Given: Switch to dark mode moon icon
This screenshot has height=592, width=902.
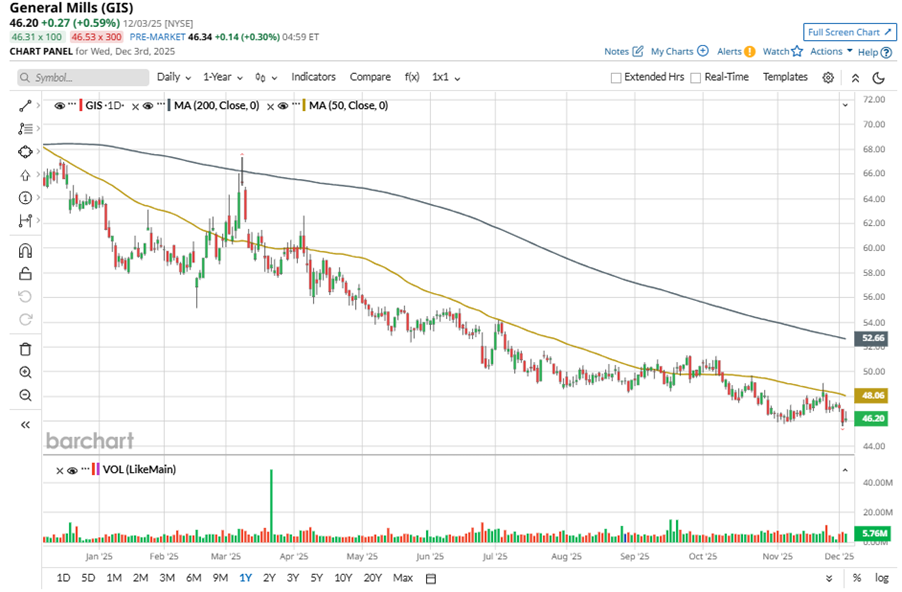Looking at the screenshot, I should click(878, 78).
